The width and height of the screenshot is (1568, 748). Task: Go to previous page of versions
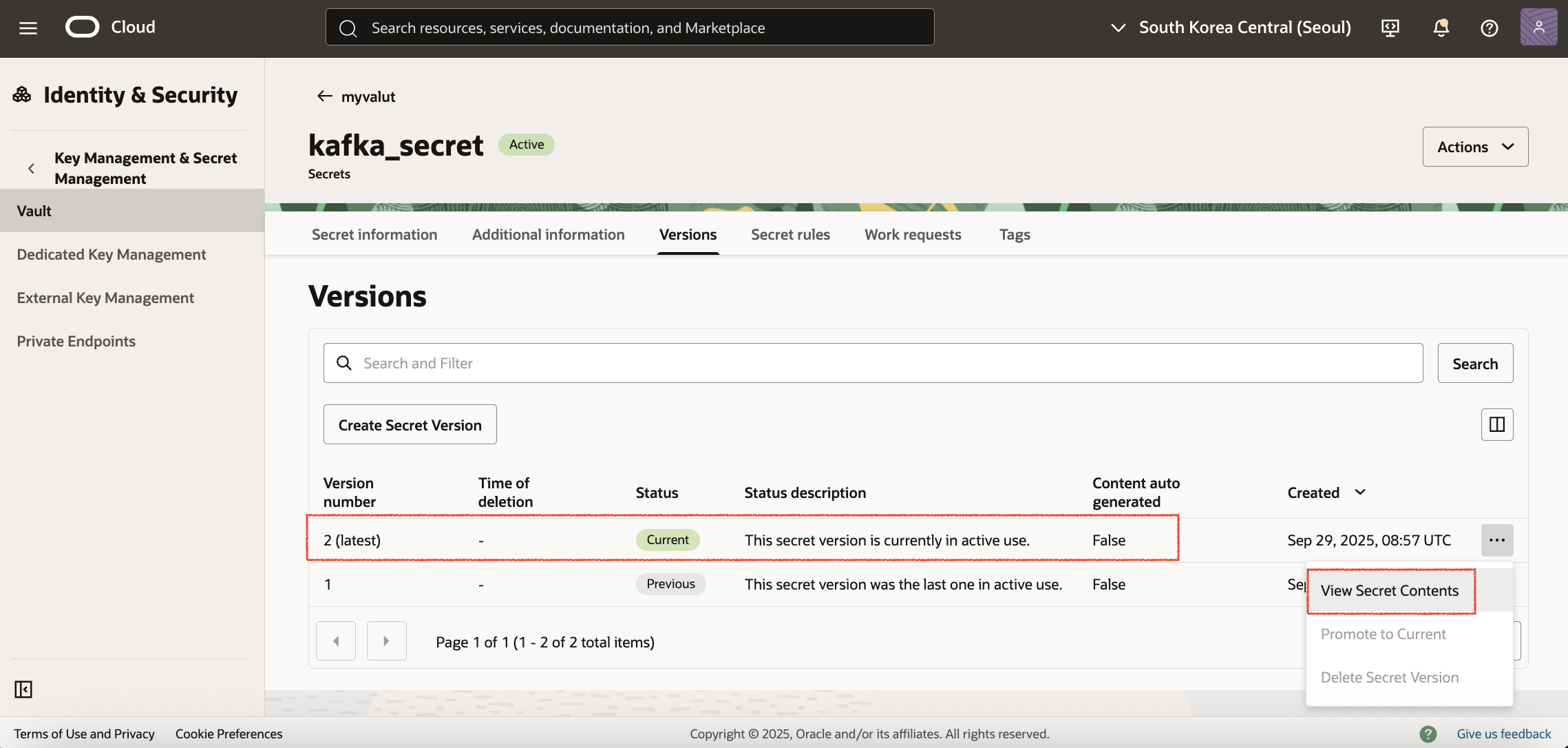[336, 641]
